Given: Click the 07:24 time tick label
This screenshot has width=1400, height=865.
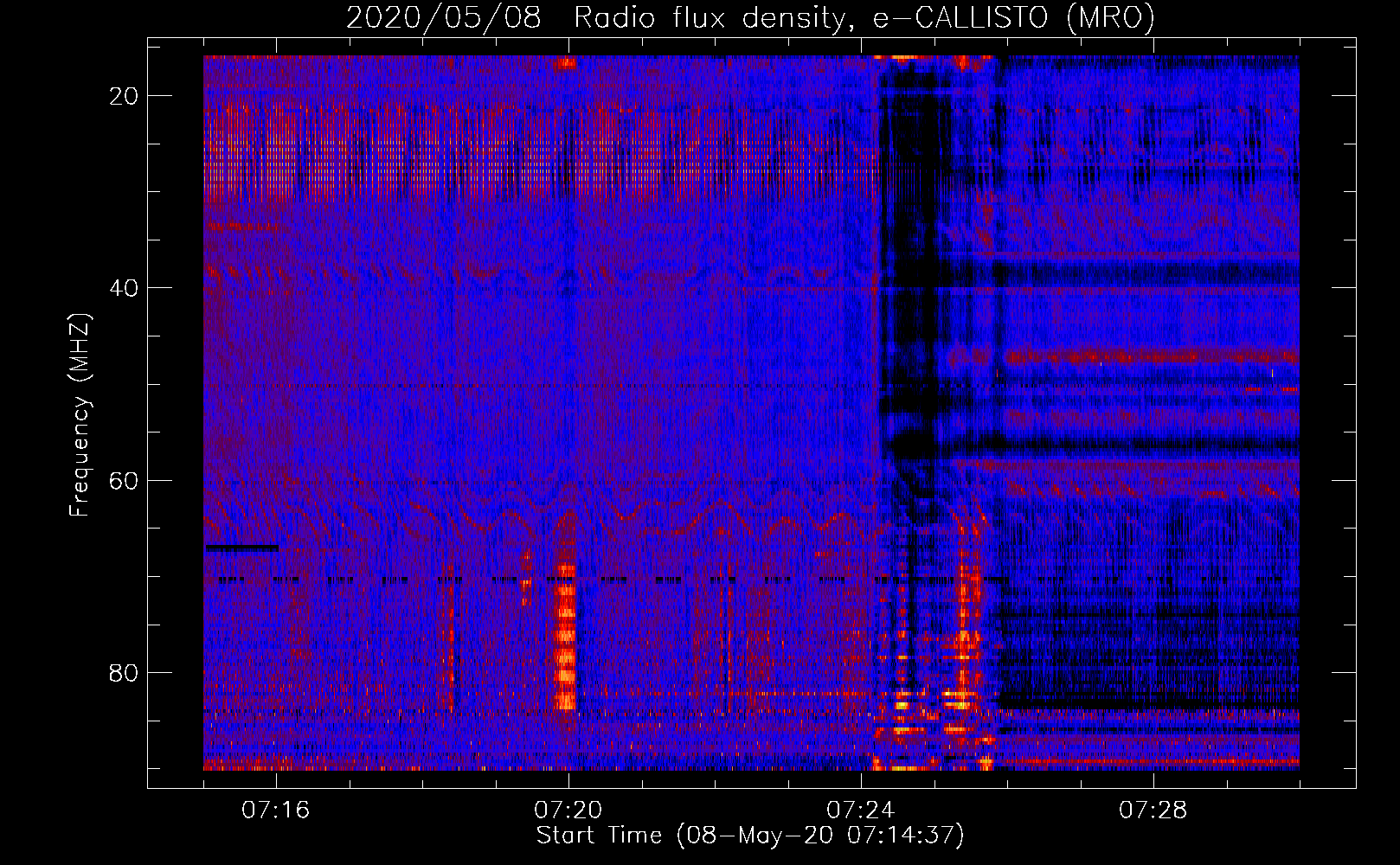Looking at the screenshot, I should (x=860, y=810).
